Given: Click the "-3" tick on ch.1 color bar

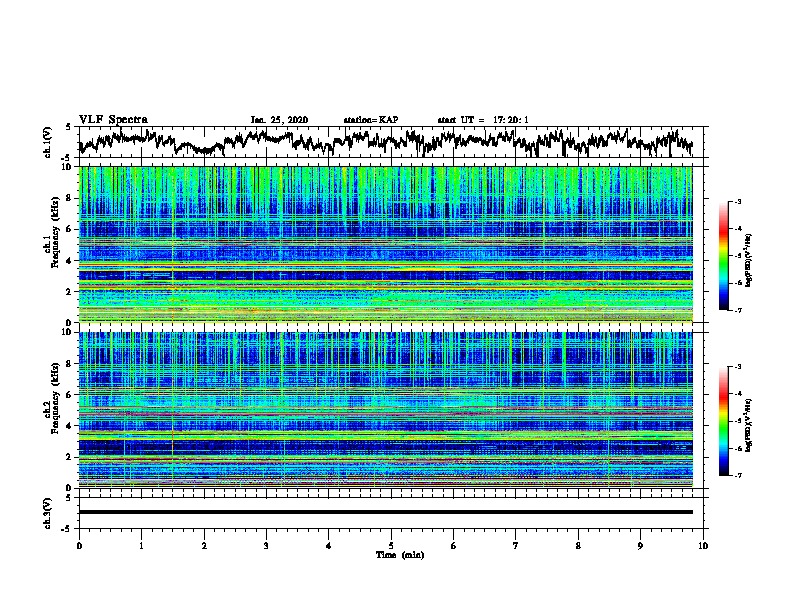Looking at the screenshot, I should pos(737,202).
